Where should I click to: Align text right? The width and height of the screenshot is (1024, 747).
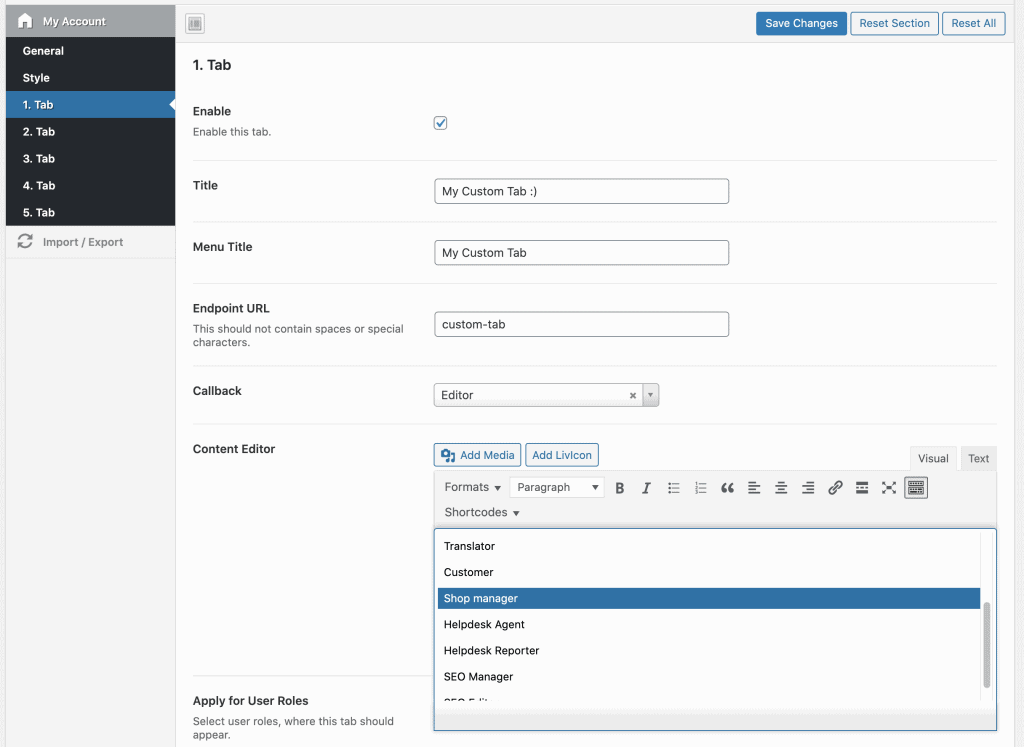click(808, 488)
